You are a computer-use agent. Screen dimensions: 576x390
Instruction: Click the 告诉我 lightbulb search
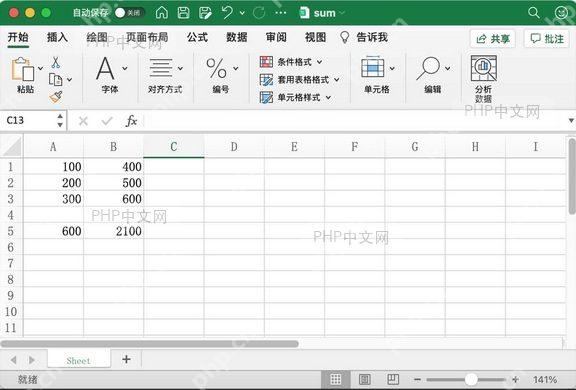click(x=364, y=37)
